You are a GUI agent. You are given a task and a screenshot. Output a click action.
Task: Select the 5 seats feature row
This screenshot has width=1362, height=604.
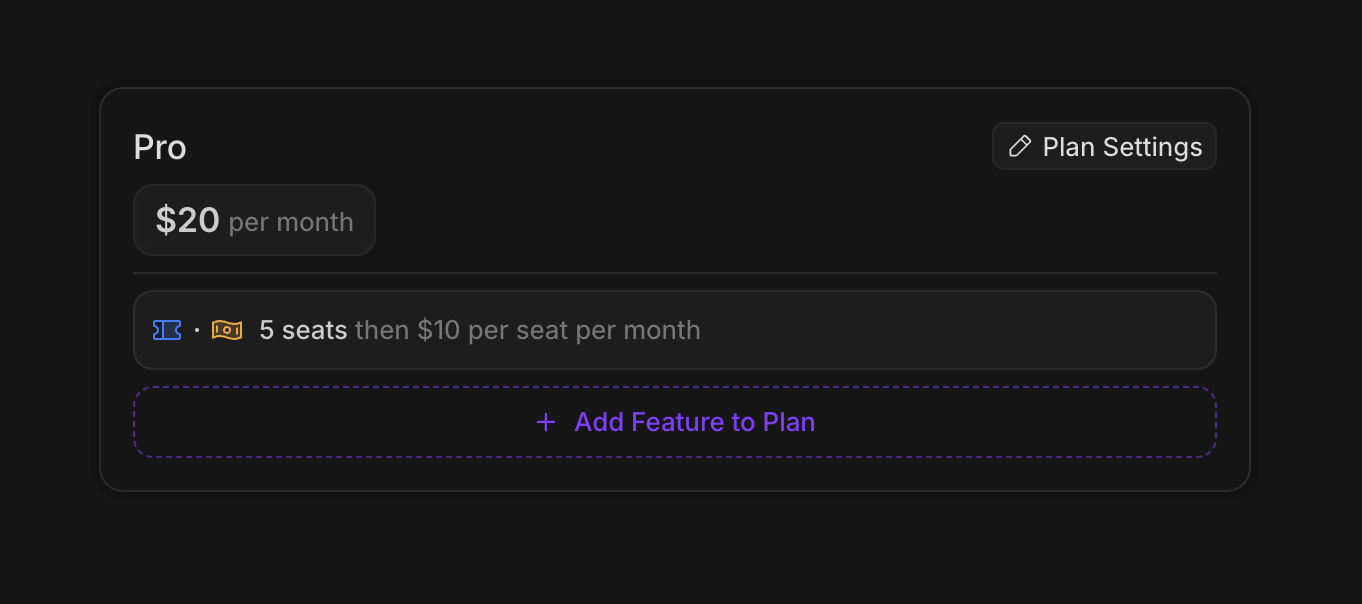(674, 330)
